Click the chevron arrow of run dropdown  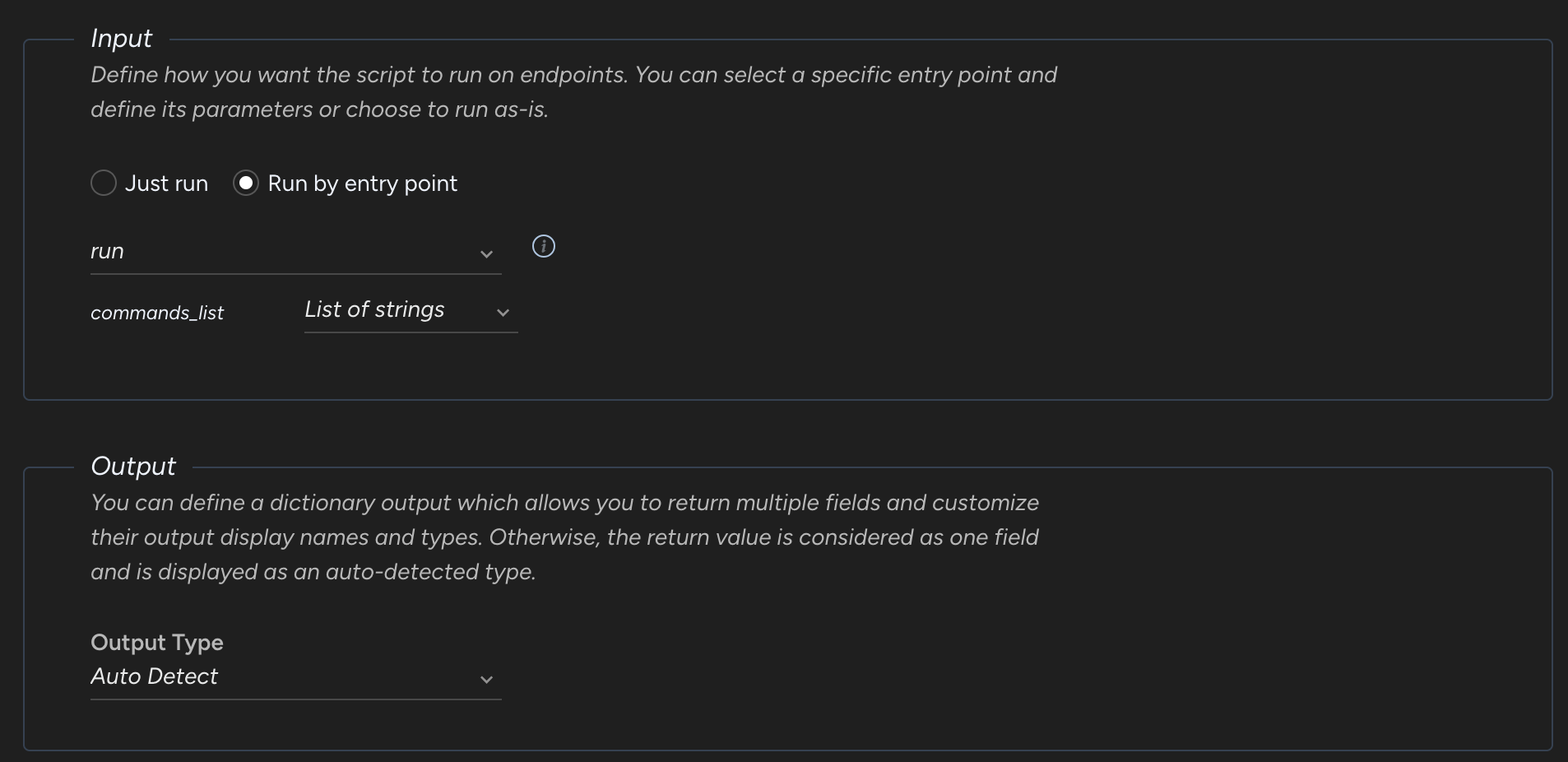tap(486, 254)
